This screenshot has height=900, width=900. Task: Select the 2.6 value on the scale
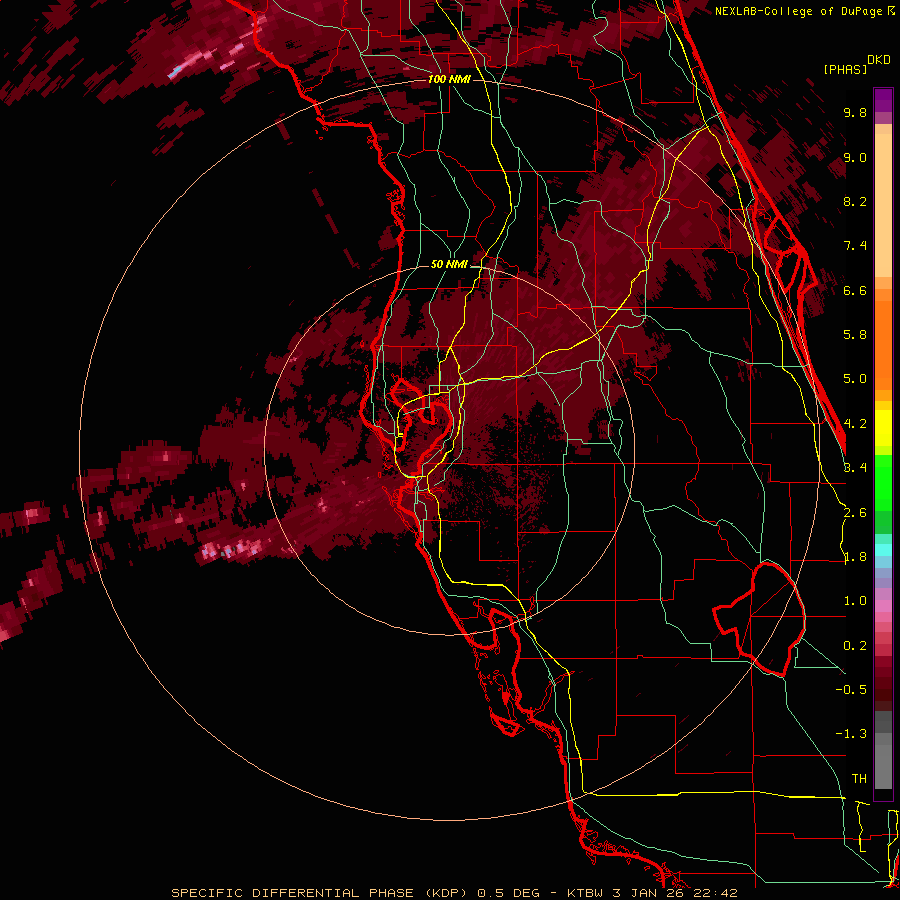coord(855,513)
